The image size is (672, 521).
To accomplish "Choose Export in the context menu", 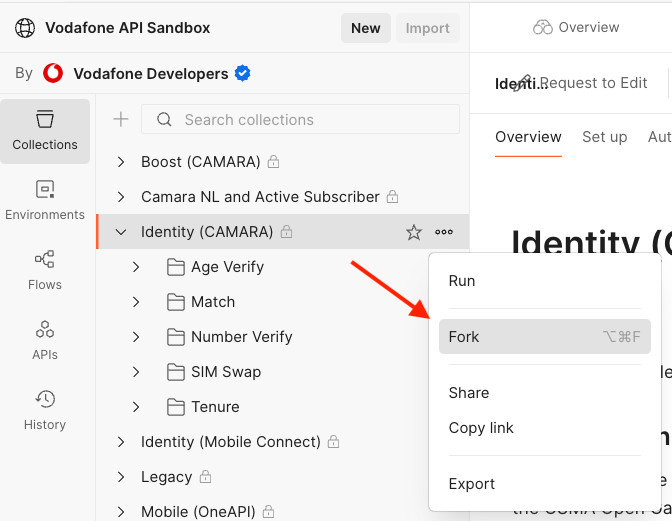I will [x=472, y=484].
